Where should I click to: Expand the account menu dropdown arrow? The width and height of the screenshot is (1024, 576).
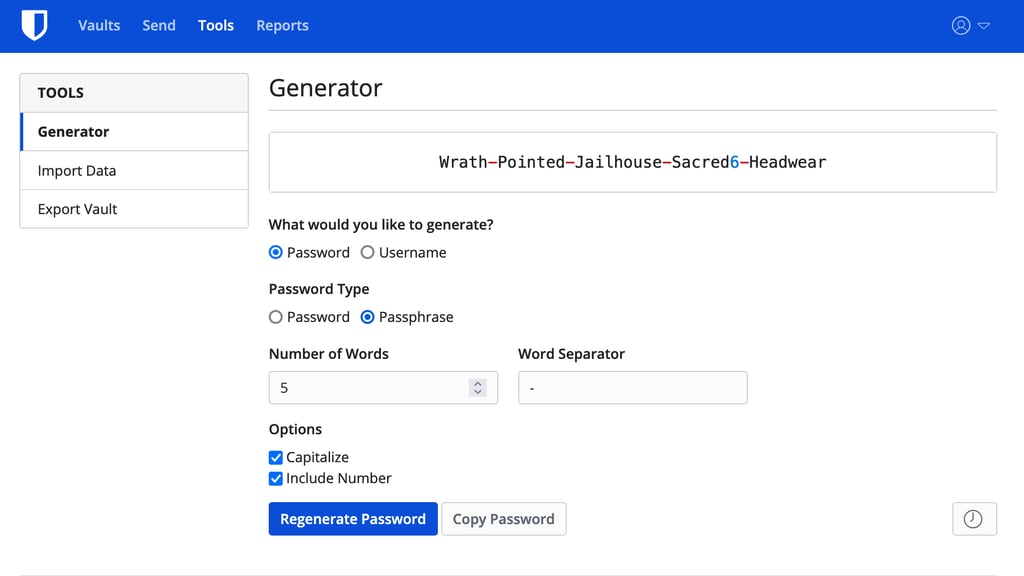click(x=984, y=26)
